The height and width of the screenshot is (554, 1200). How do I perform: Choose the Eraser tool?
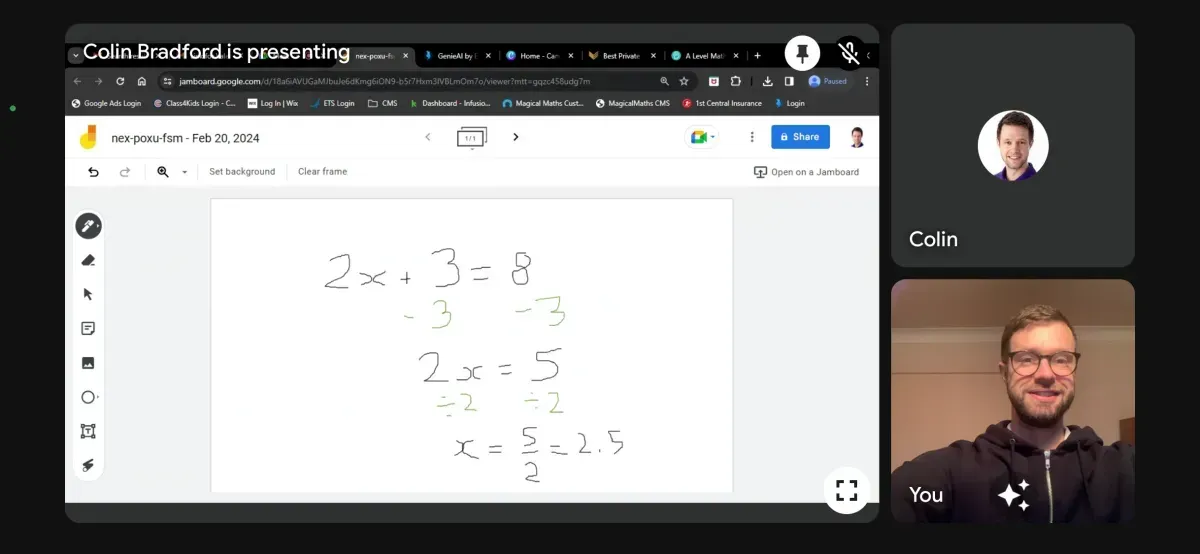point(88,260)
